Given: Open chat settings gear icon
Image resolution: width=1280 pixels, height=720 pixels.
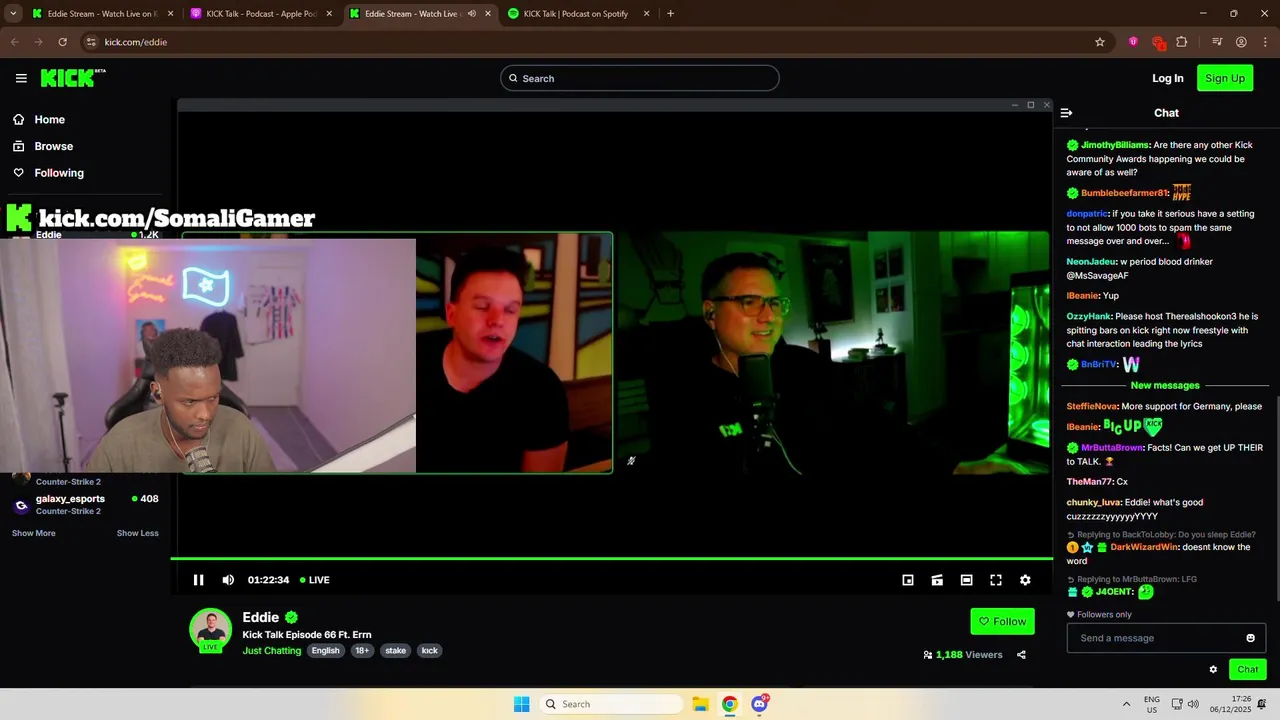Looking at the screenshot, I should tap(1213, 670).
